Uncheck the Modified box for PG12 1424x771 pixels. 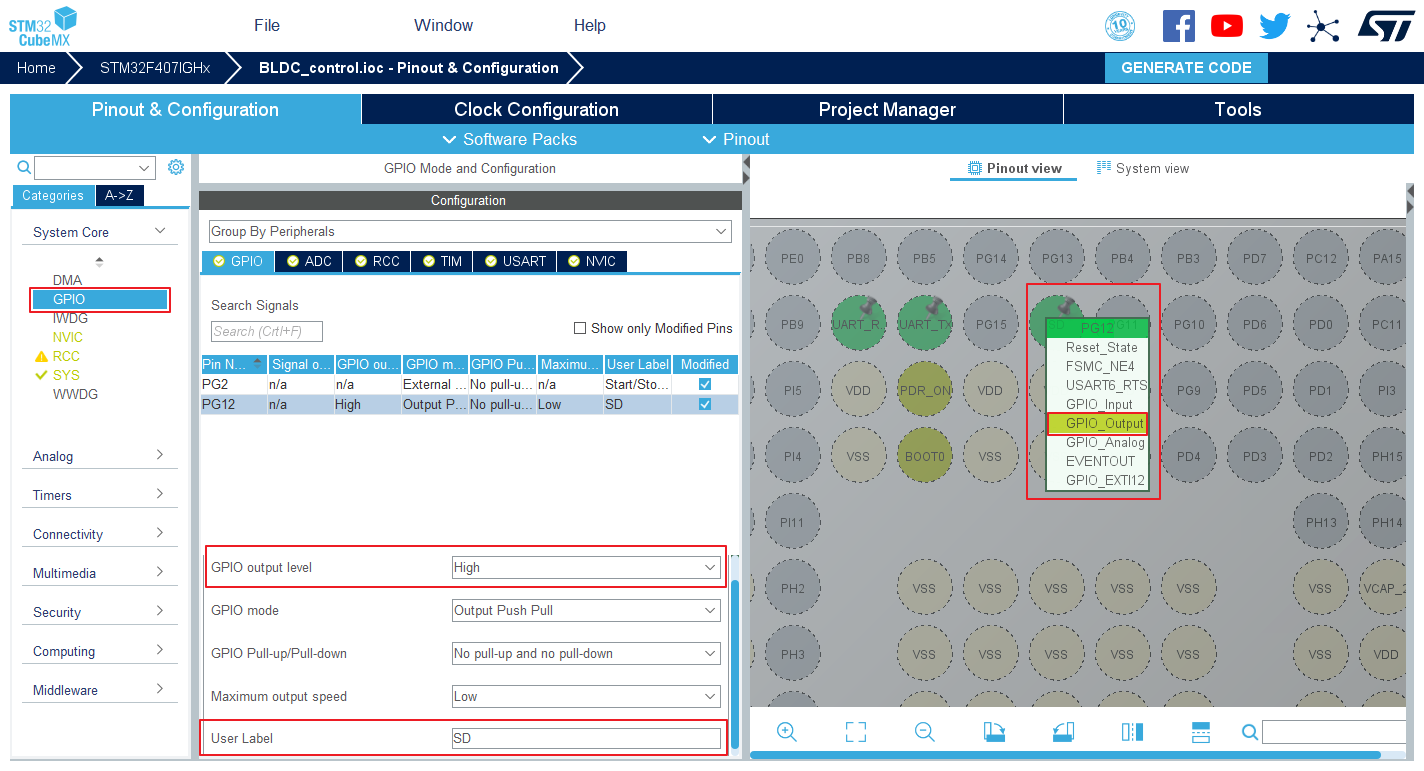pyautogui.click(x=705, y=404)
